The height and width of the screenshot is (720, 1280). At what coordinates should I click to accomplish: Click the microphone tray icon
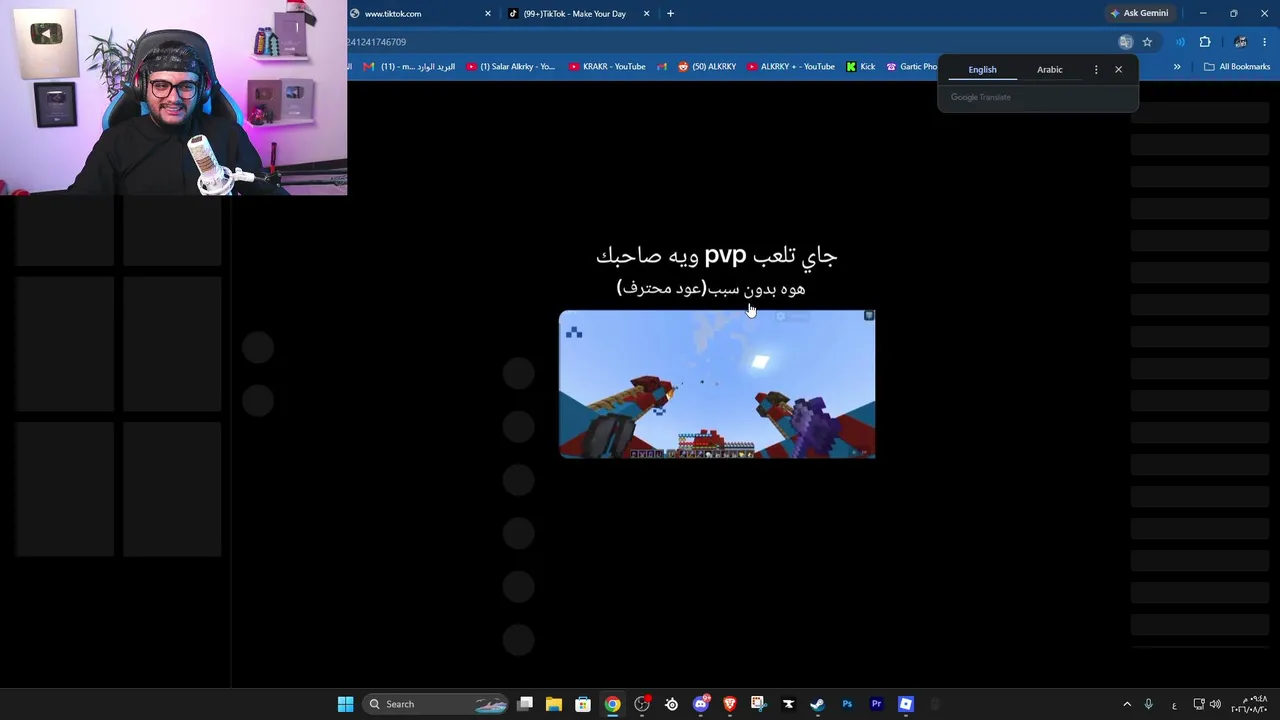1149,704
